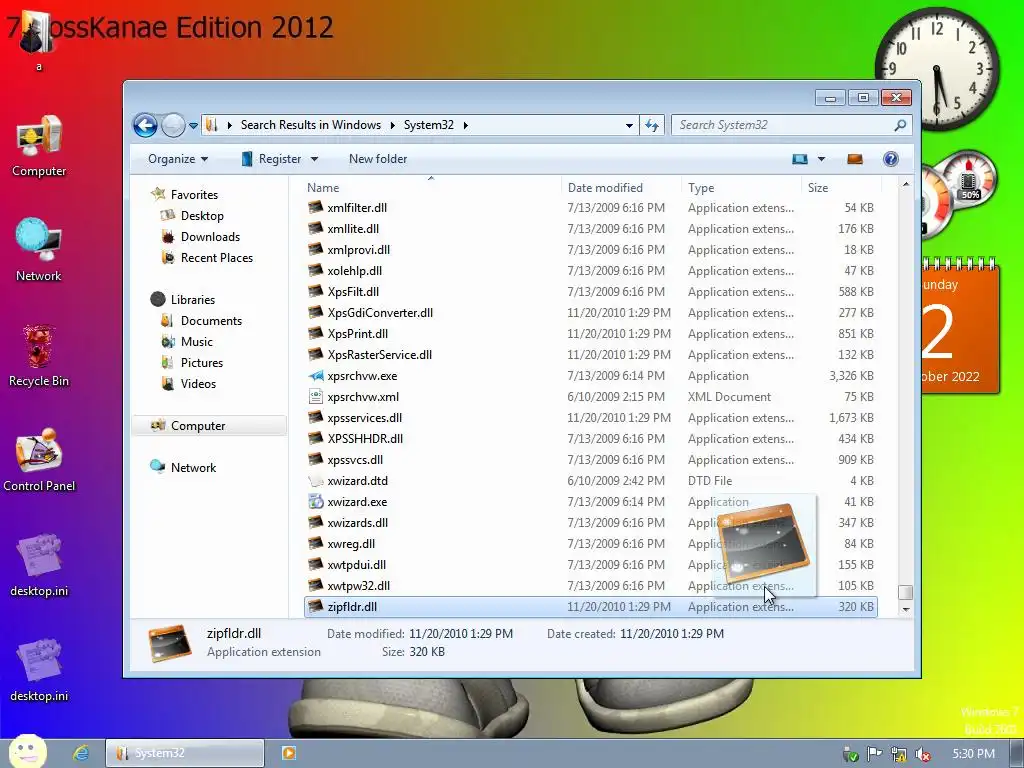The height and width of the screenshot is (768, 1024).
Task: Open the recent pages dropdown beside Forward
Action: pos(193,125)
